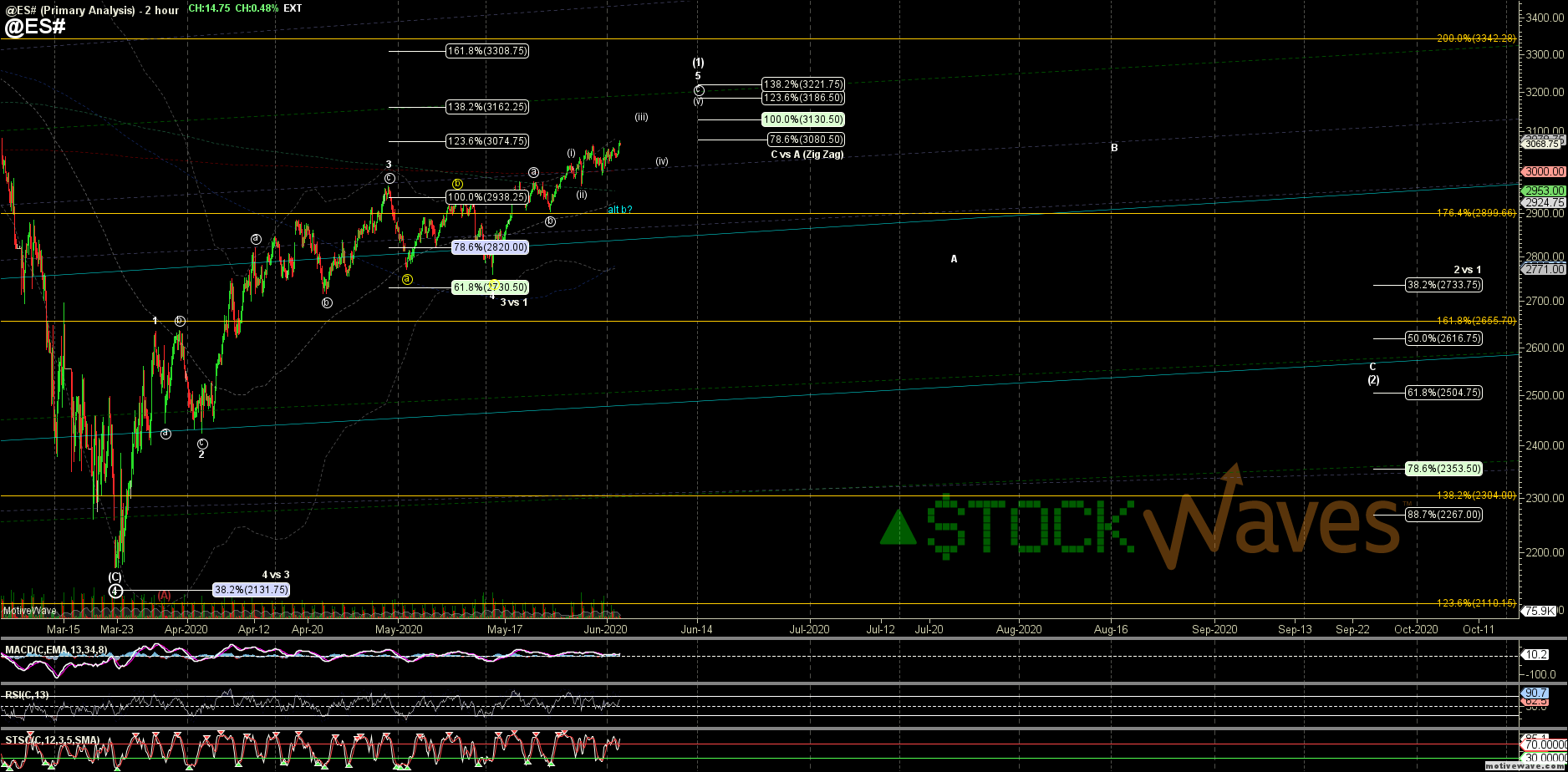Select the '138.2%(3162.25)' Fibonacci label
The image size is (1568, 772).
487,107
